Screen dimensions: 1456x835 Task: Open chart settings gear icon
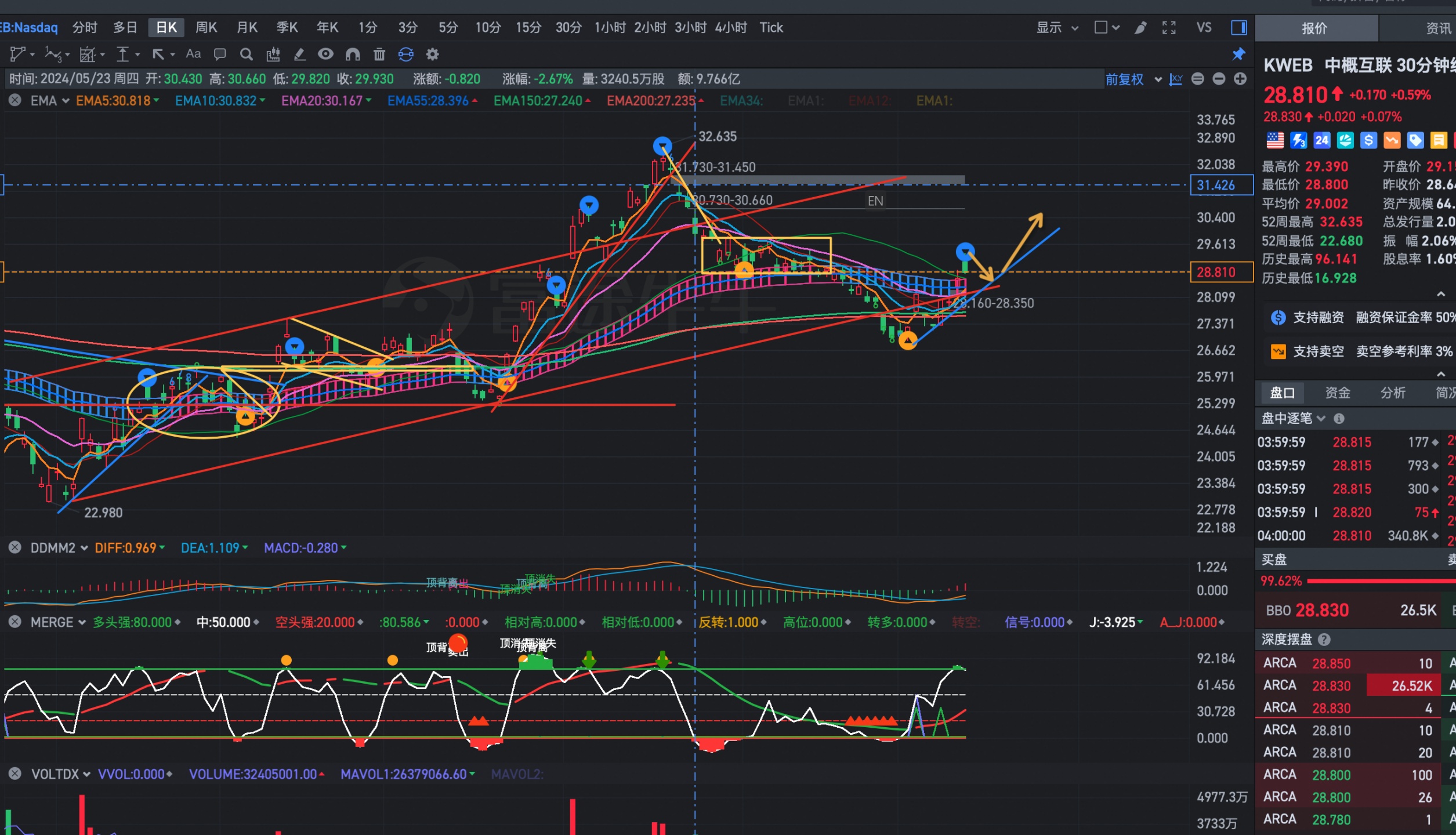click(x=432, y=55)
